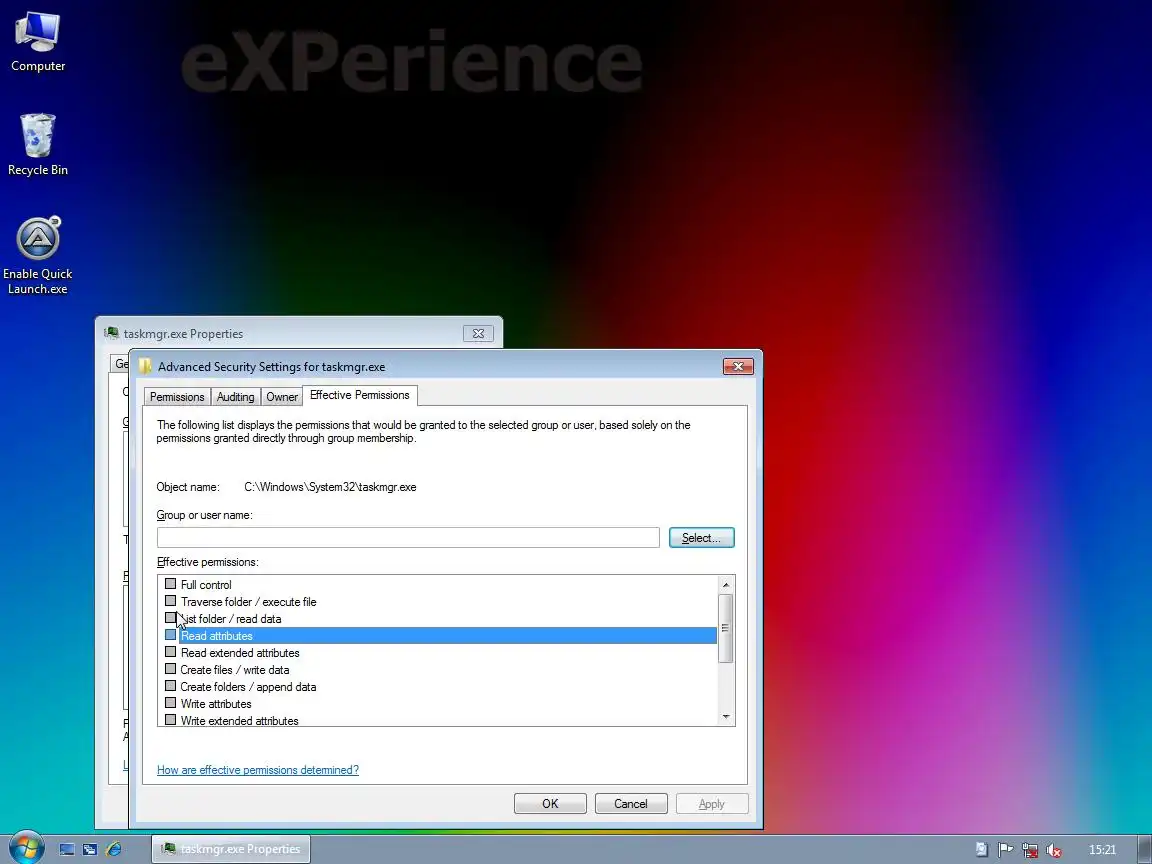Screen dimensions: 1152x864
Task: Open How are effective permissions determined link
Action: point(258,770)
